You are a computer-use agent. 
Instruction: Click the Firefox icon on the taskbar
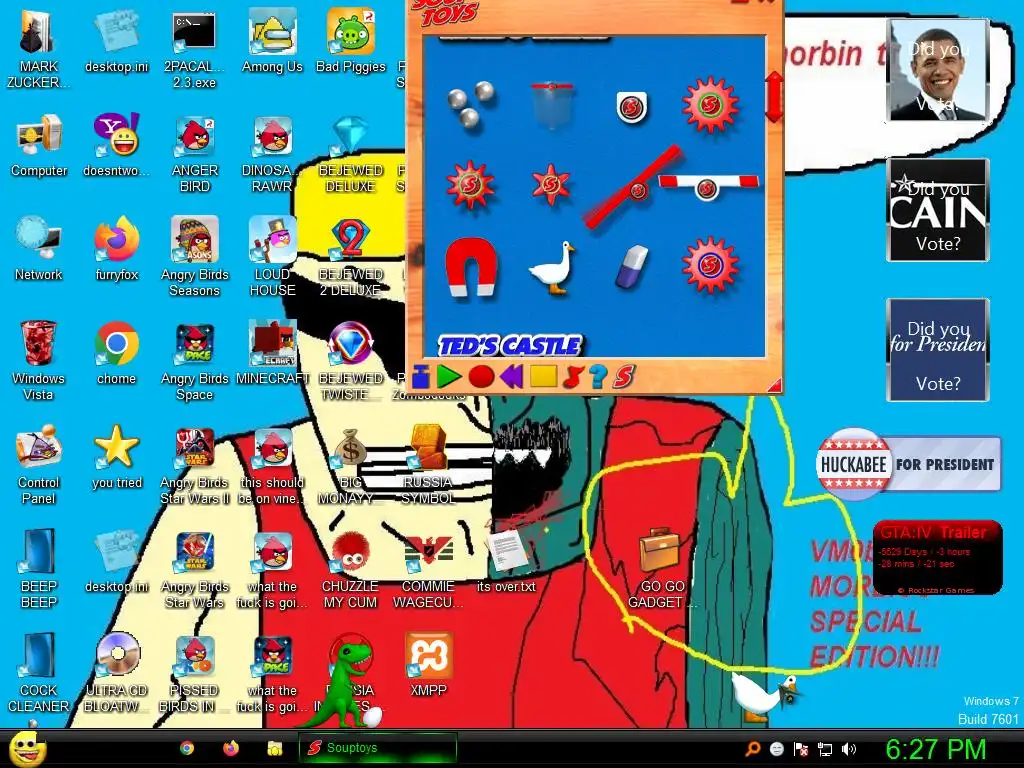coord(231,748)
